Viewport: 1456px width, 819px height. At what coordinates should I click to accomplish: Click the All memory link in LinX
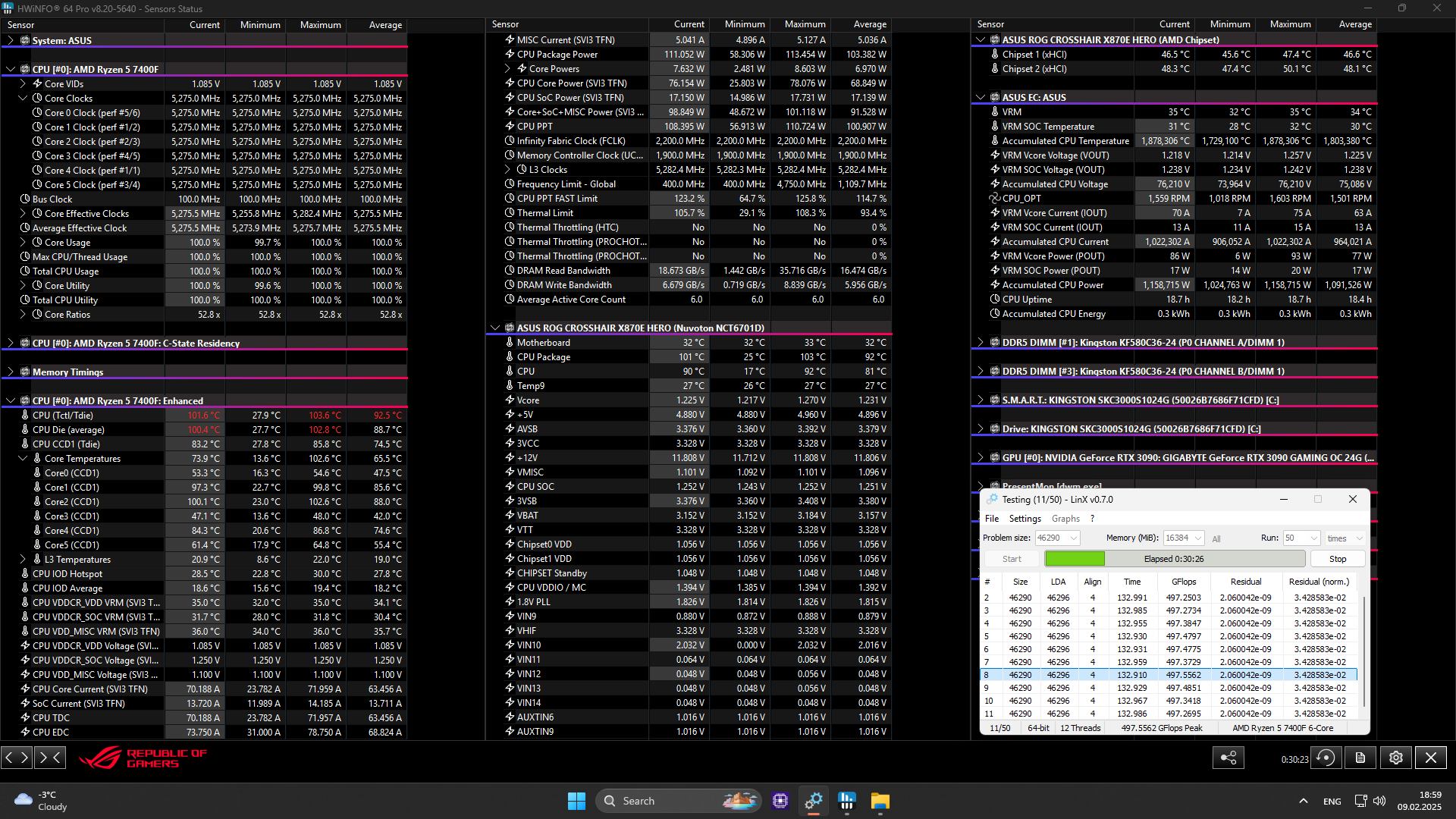click(1216, 538)
